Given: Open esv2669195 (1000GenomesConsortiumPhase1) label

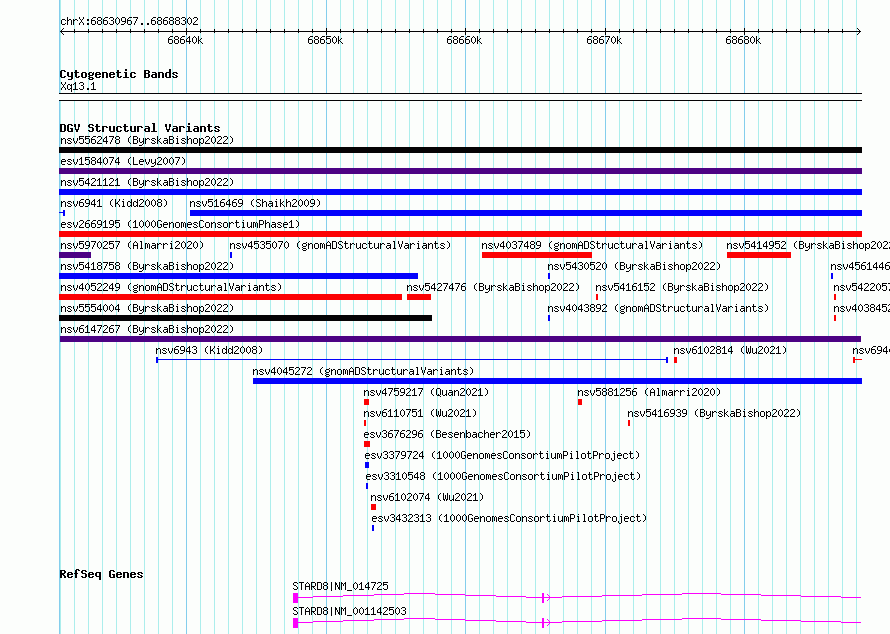Looking at the screenshot, I should pyautogui.click(x=180, y=224).
